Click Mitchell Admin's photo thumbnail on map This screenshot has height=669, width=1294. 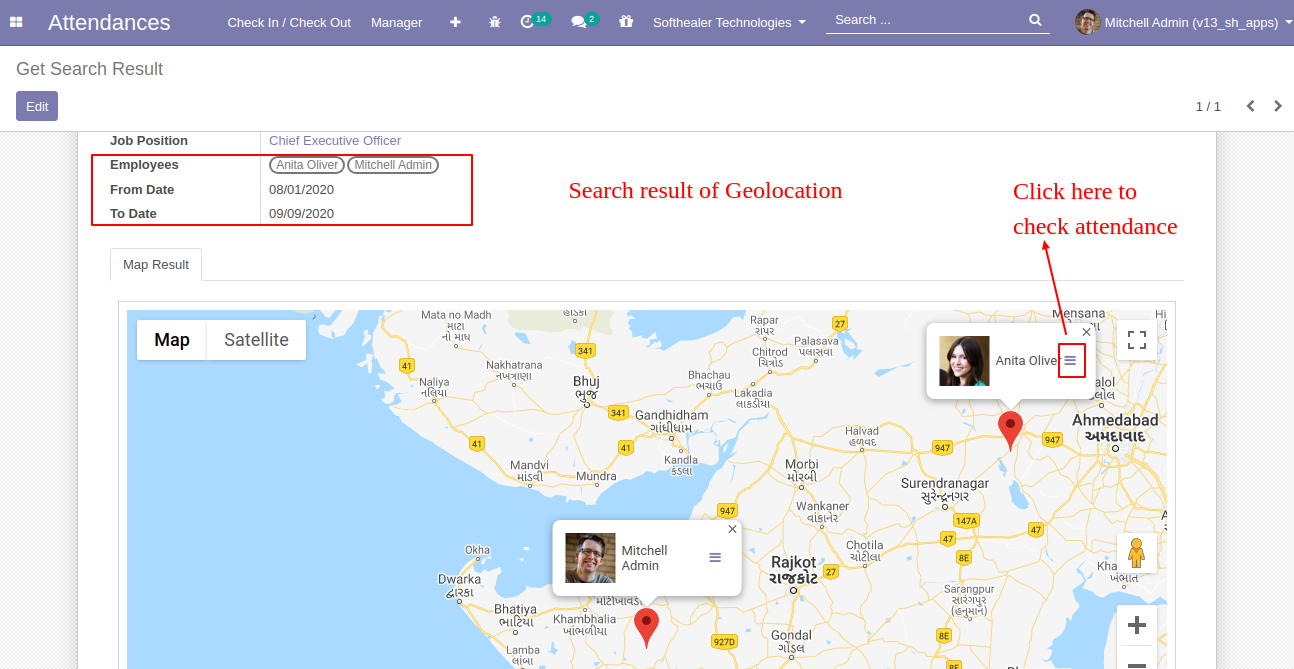point(590,558)
